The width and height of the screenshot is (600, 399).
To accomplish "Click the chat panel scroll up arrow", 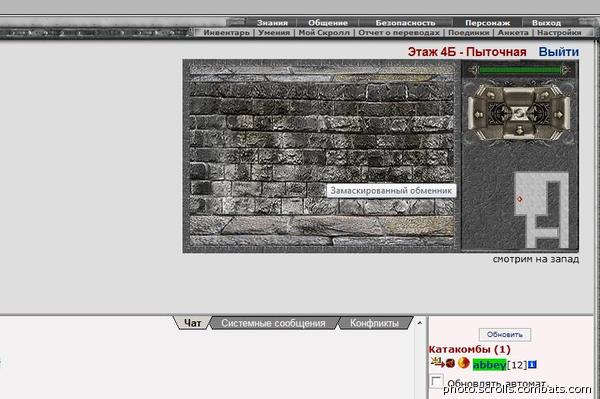I will pos(420,323).
